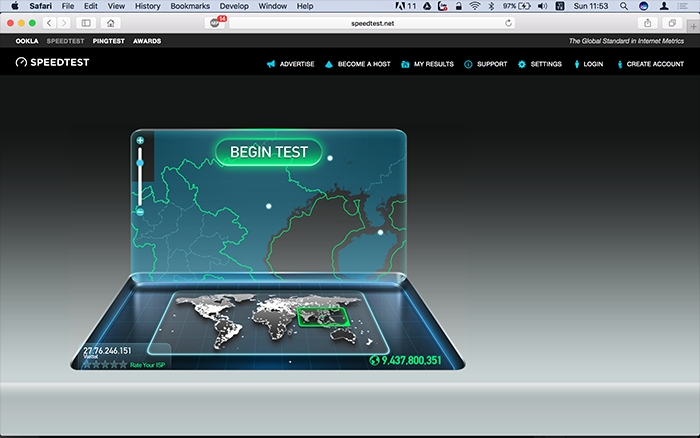Open Spotlight search
Image resolution: width=700 pixels, height=438 pixels.
coord(624,6)
